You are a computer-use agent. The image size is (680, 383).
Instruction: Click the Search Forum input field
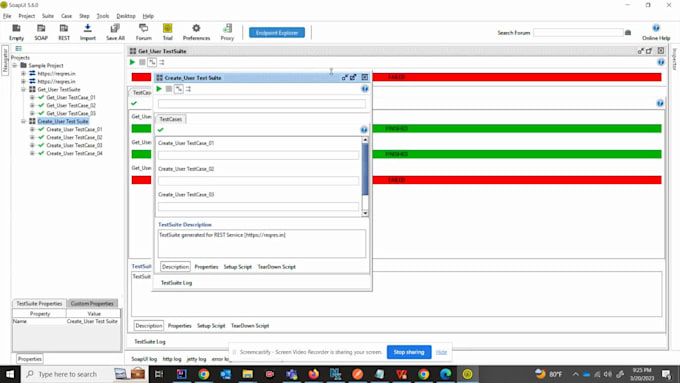(578, 33)
